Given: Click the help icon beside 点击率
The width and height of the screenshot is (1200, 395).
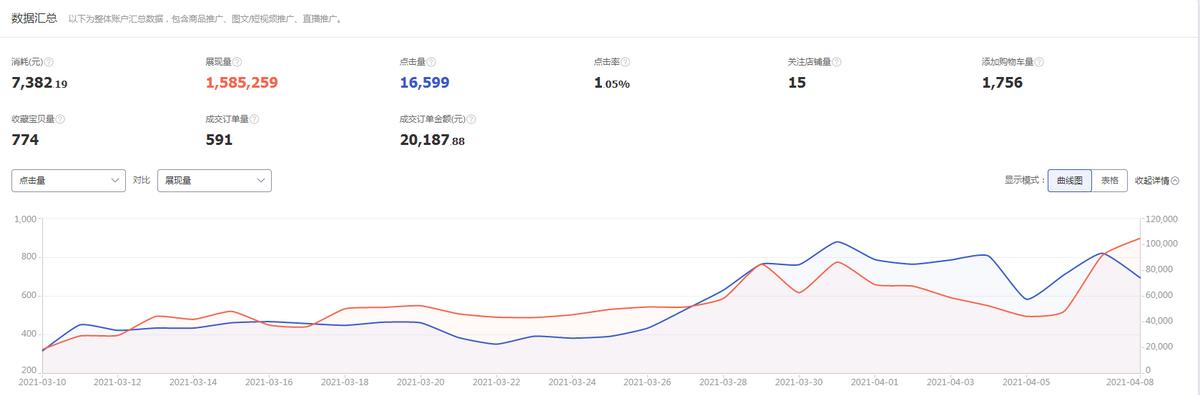Looking at the screenshot, I should (x=625, y=62).
